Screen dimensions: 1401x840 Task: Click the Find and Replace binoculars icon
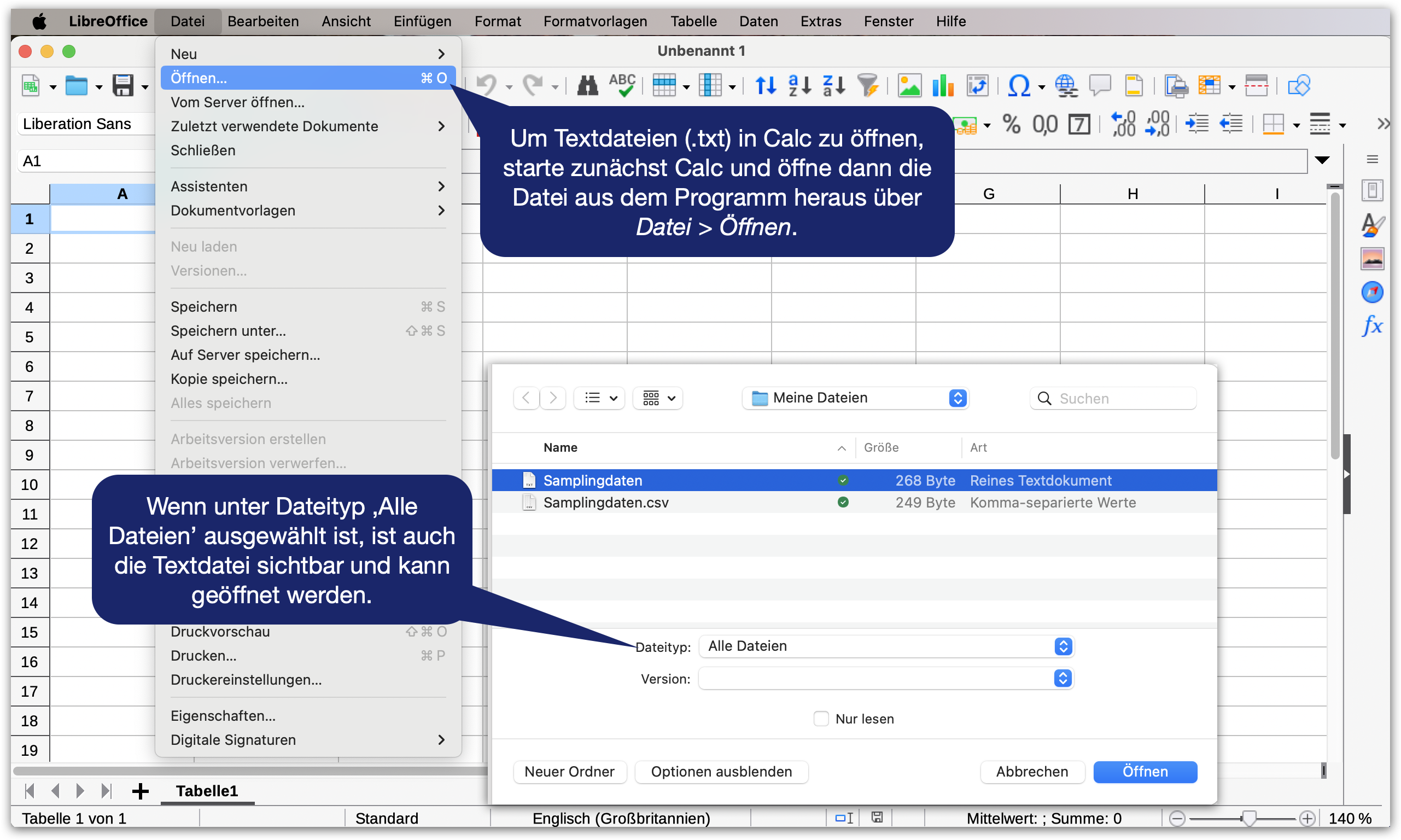click(587, 86)
